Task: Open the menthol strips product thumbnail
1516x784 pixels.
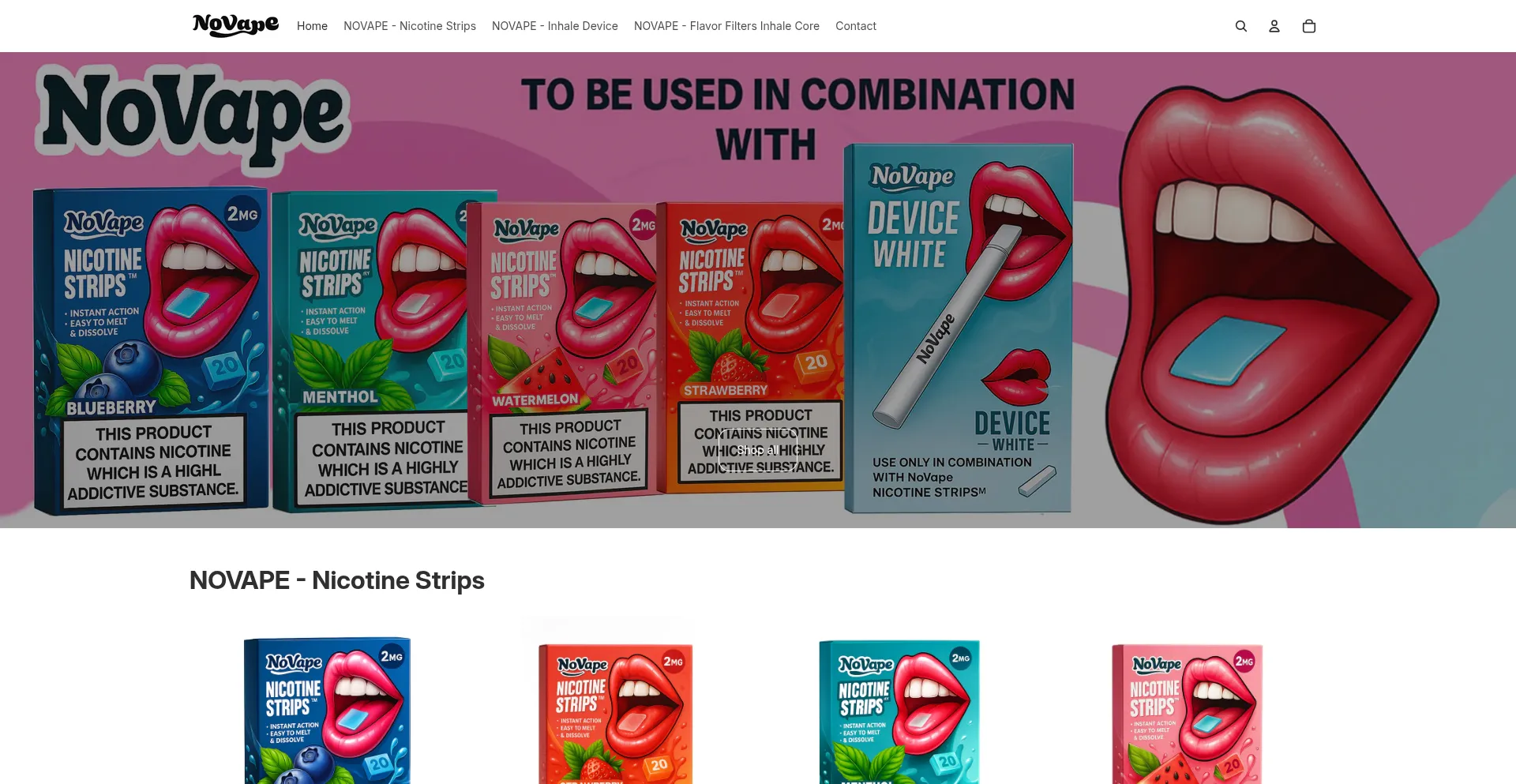Action: point(899,712)
